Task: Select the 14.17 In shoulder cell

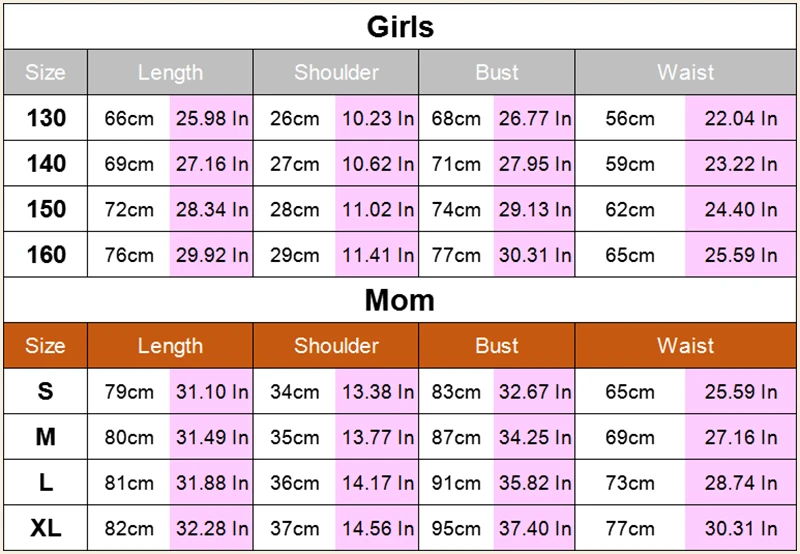Action: pyautogui.click(x=377, y=483)
